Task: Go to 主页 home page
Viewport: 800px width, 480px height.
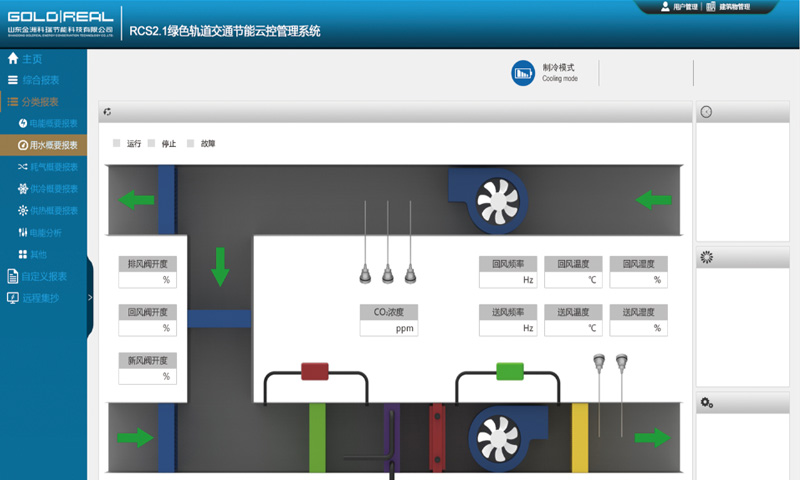Action: coord(31,59)
